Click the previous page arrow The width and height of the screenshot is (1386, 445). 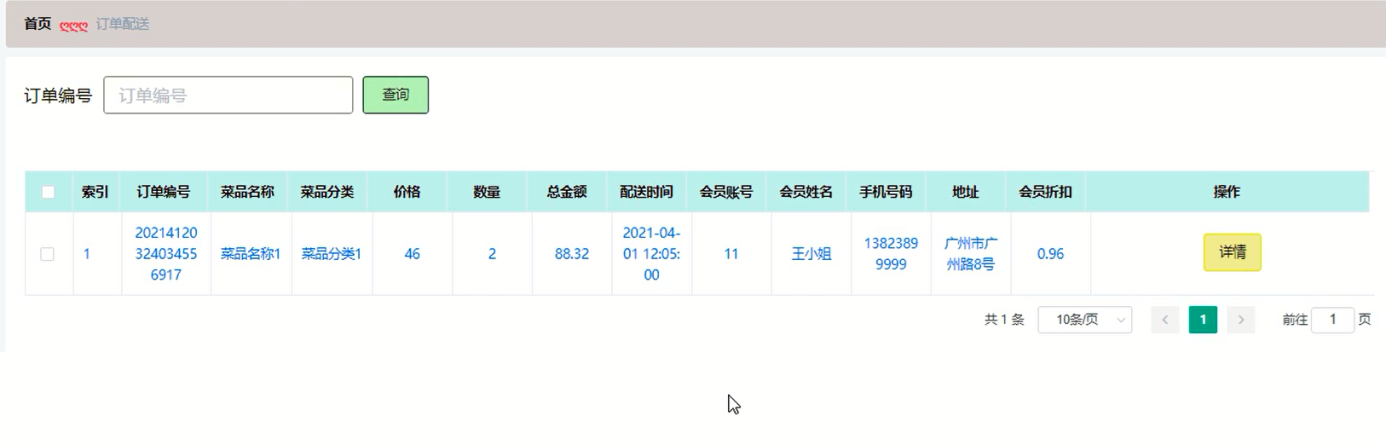pyautogui.click(x=1165, y=320)
